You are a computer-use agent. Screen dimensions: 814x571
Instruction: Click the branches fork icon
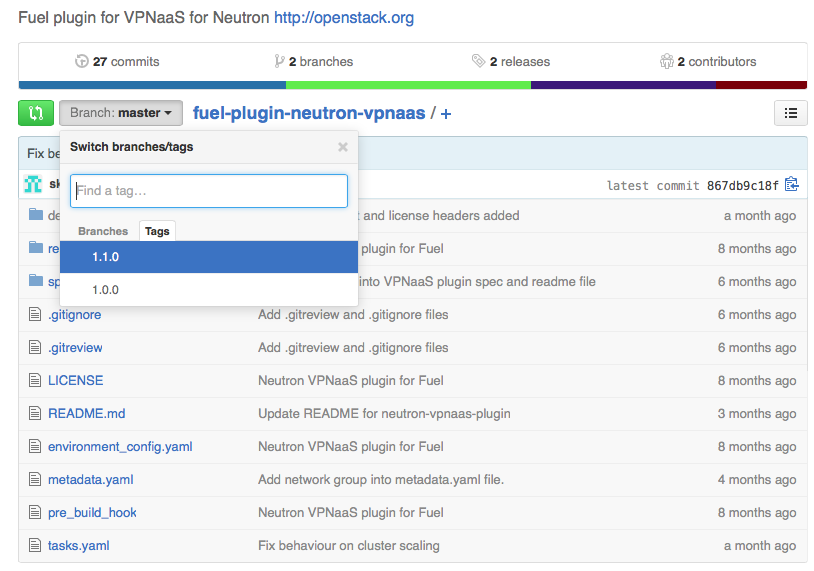tap(279, 61)
